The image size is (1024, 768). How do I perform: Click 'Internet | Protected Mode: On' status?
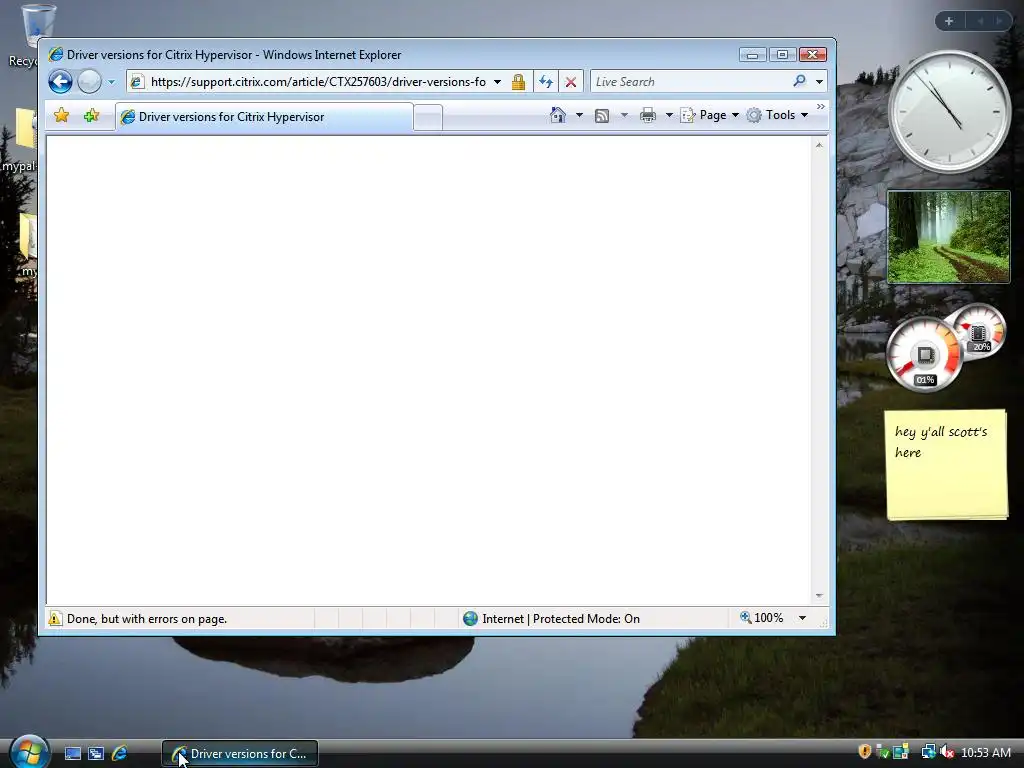pos(561,618)
